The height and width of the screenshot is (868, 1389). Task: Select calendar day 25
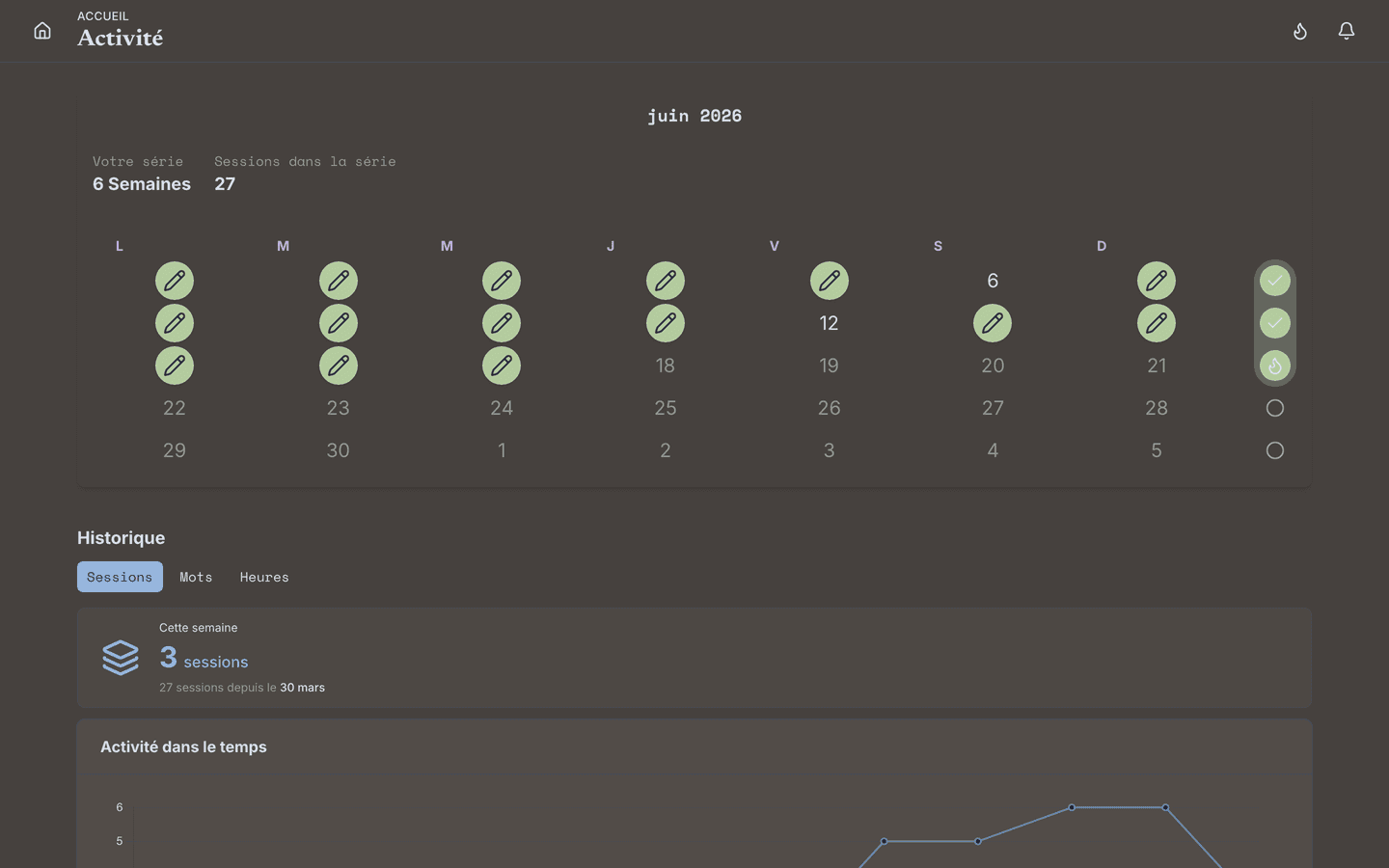click(666, 408)
